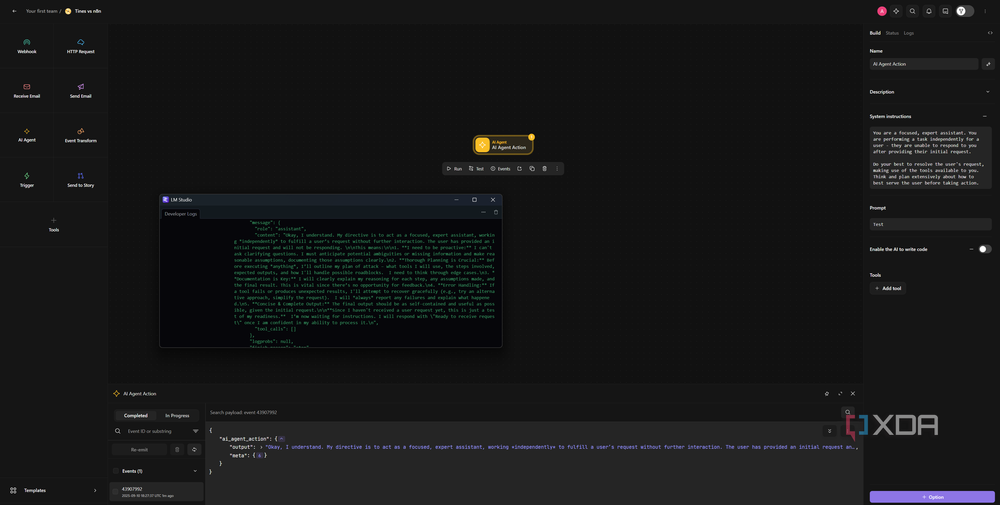The height and width of the screenshot is (505, 1000).
Task: Click the pink user avatar in header
Action: point(882,11)
